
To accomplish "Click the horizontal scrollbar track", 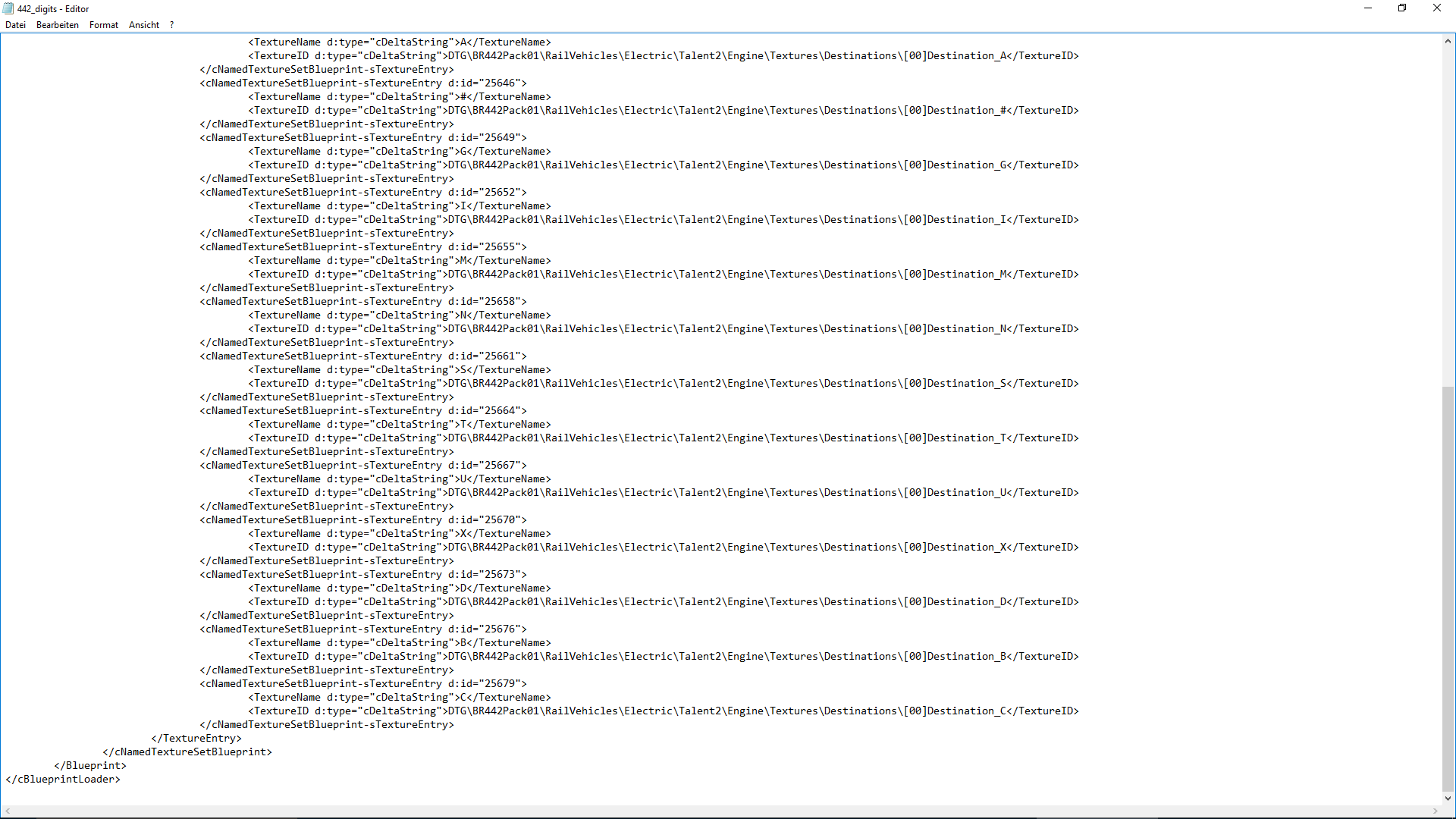I will click(x=720, y=811).
